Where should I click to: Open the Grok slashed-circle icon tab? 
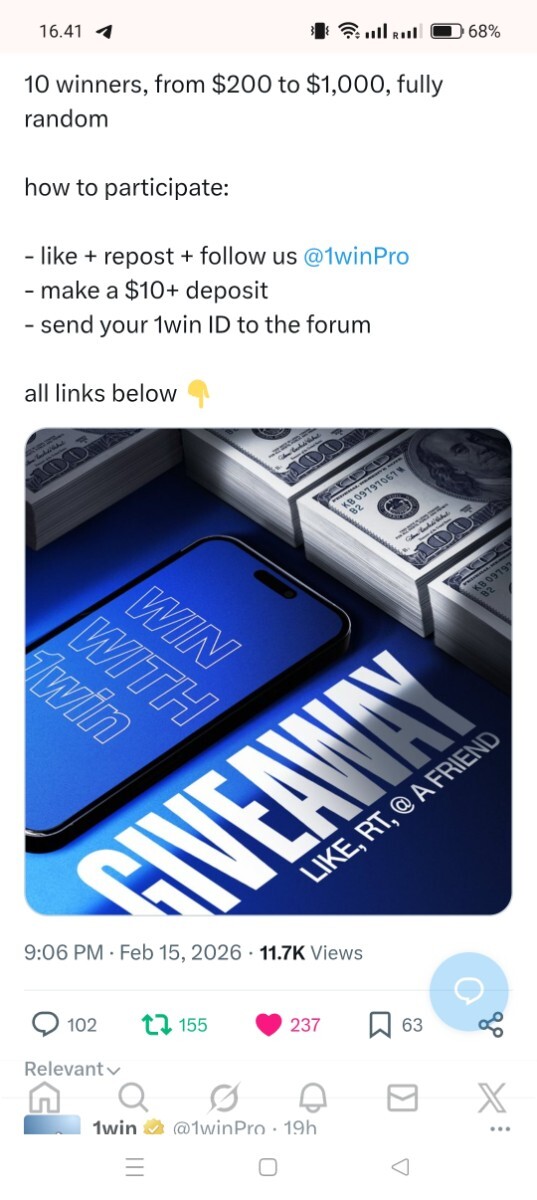224,1098
